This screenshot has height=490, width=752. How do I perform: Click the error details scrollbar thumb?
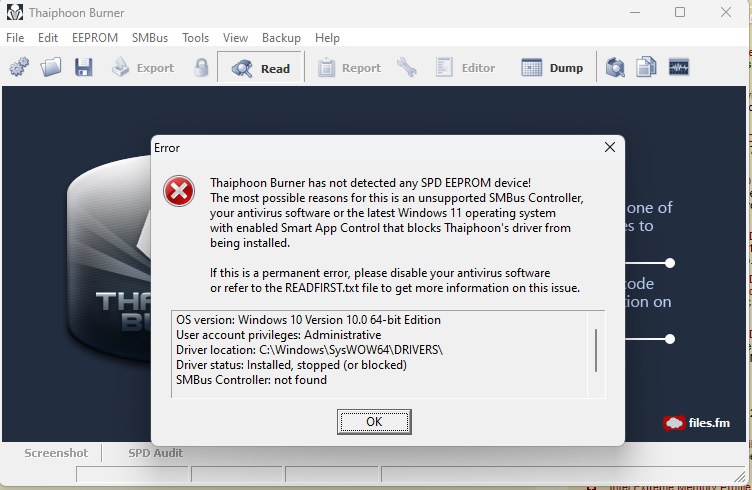[596, 350]
